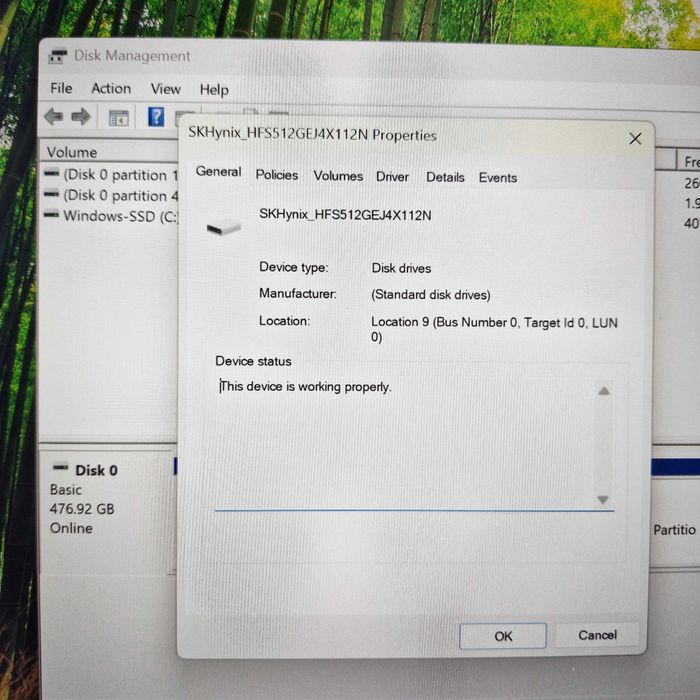Select the General tab
700x700 pixels.
tap(218, 171)
